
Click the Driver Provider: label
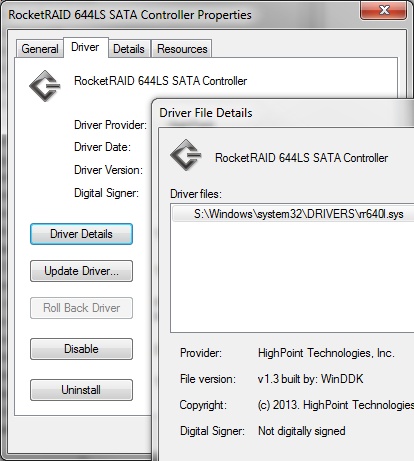pos(110,125)
